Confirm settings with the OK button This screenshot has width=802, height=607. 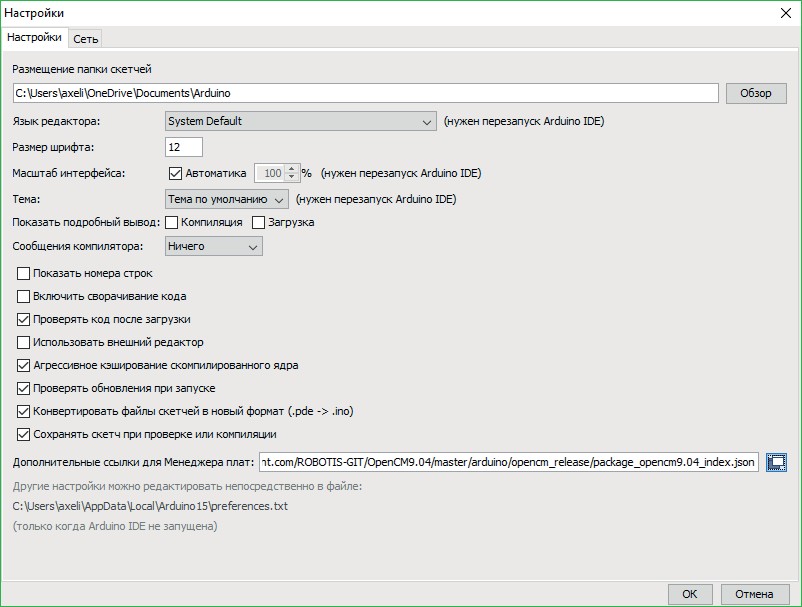click(x=690, y=593)
